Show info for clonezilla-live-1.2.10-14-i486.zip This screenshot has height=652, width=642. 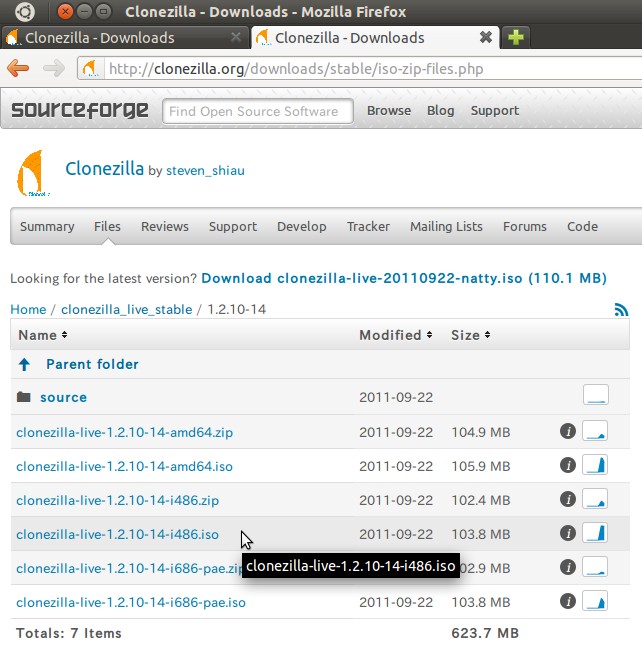568,499
